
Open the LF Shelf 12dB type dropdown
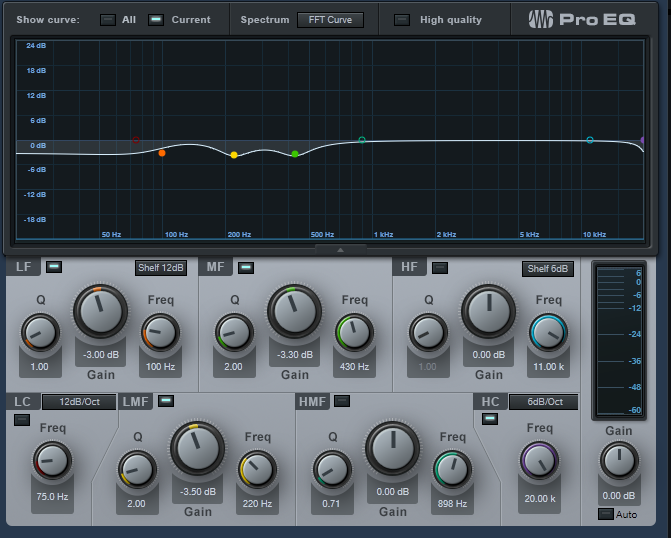point(161,268)
